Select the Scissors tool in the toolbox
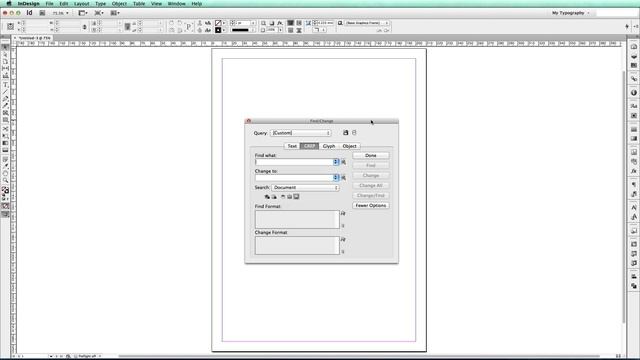640x360 pixels. 5,129
